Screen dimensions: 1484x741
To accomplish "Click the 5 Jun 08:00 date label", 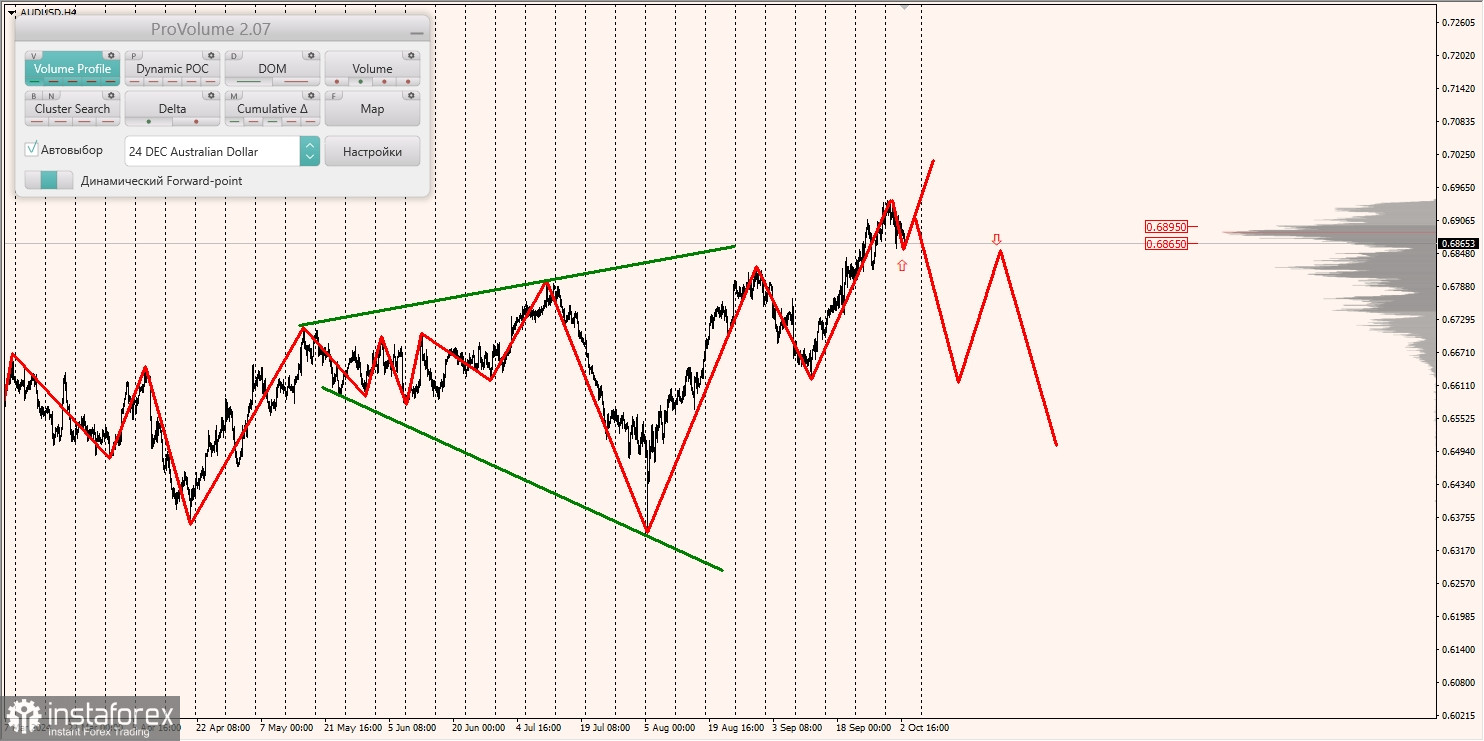I will click(x=412, y=728).
